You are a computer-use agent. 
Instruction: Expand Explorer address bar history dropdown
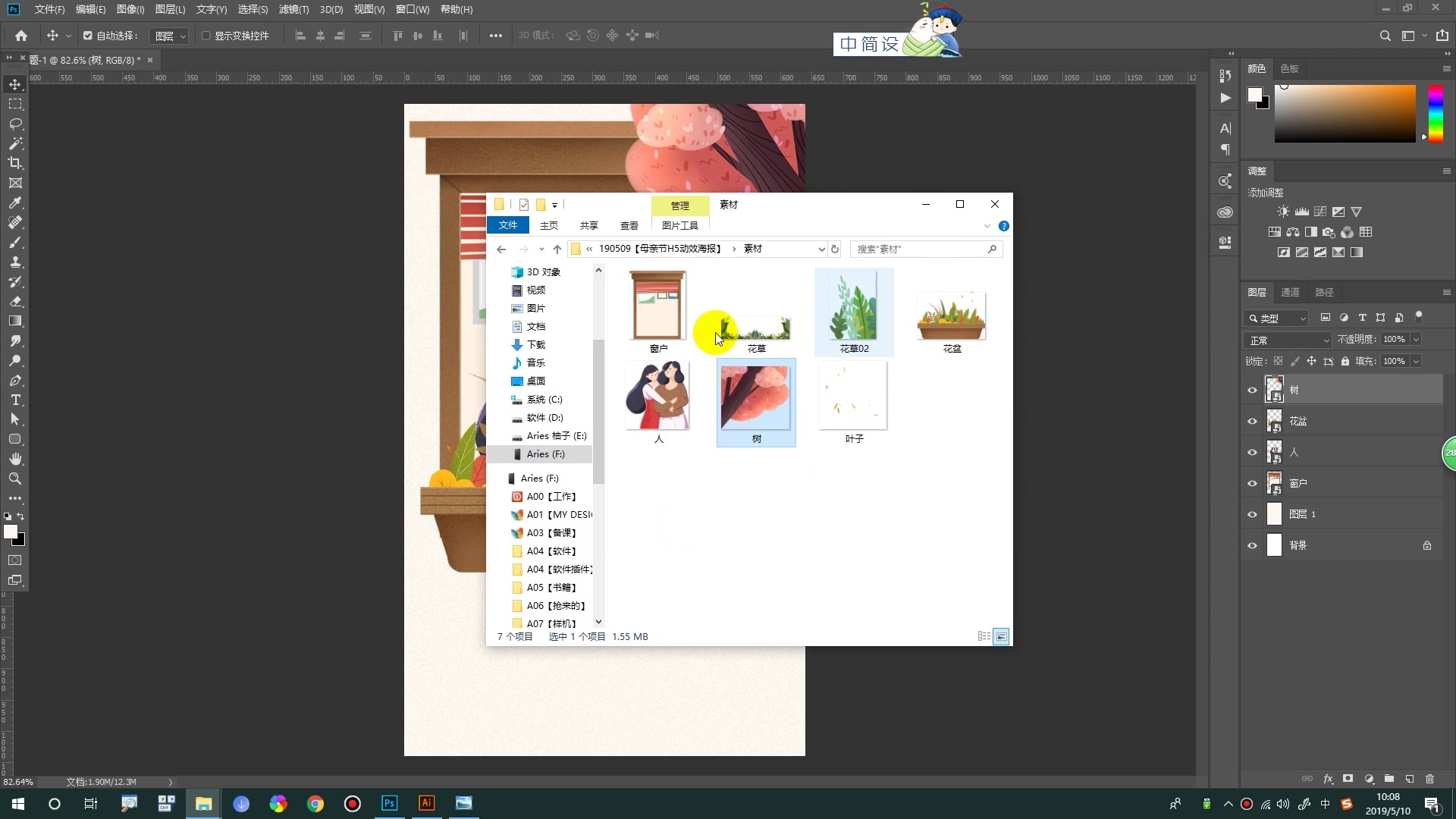(821, 249)
